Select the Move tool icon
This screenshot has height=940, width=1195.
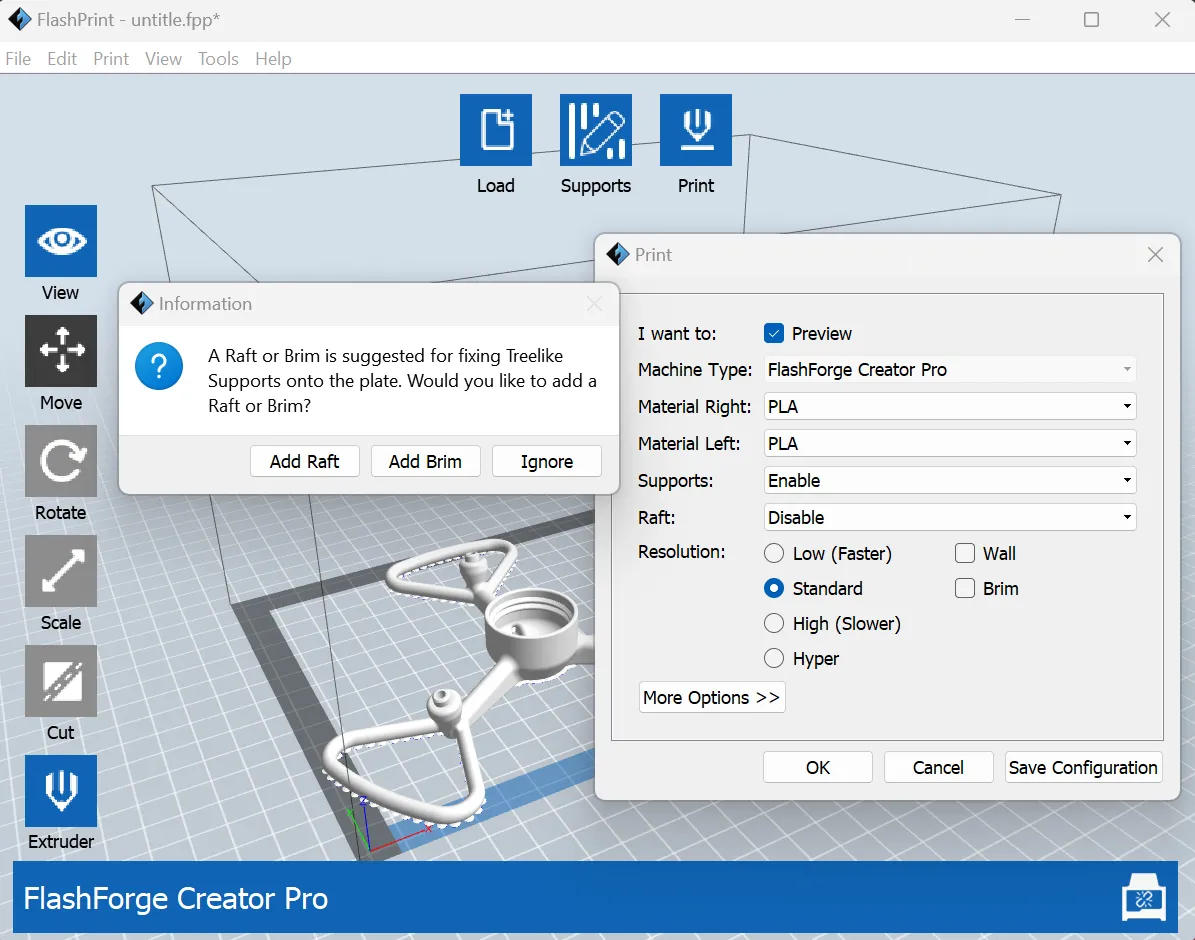click(x=61, y=351)
